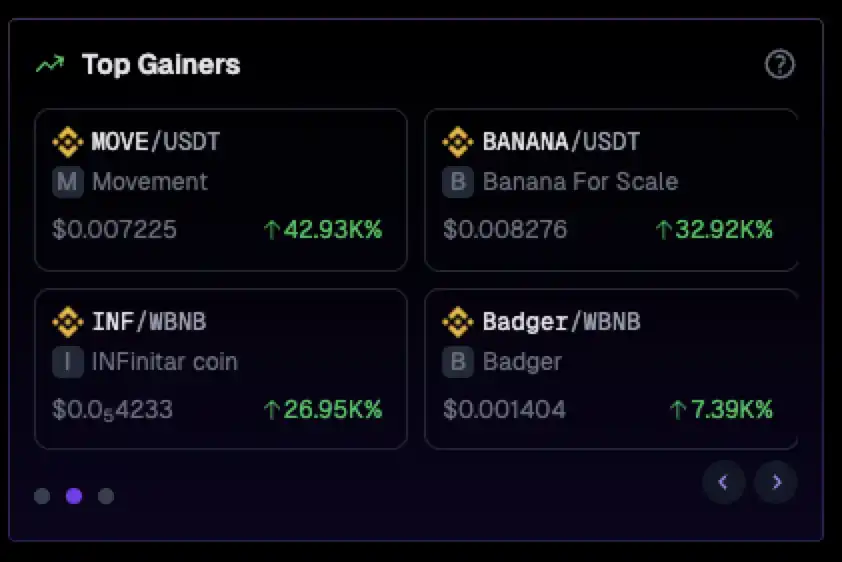Click the Binance logo beside MOVE/USDT
The height and width of the screenshot is (562, 842).
point(67,142)
